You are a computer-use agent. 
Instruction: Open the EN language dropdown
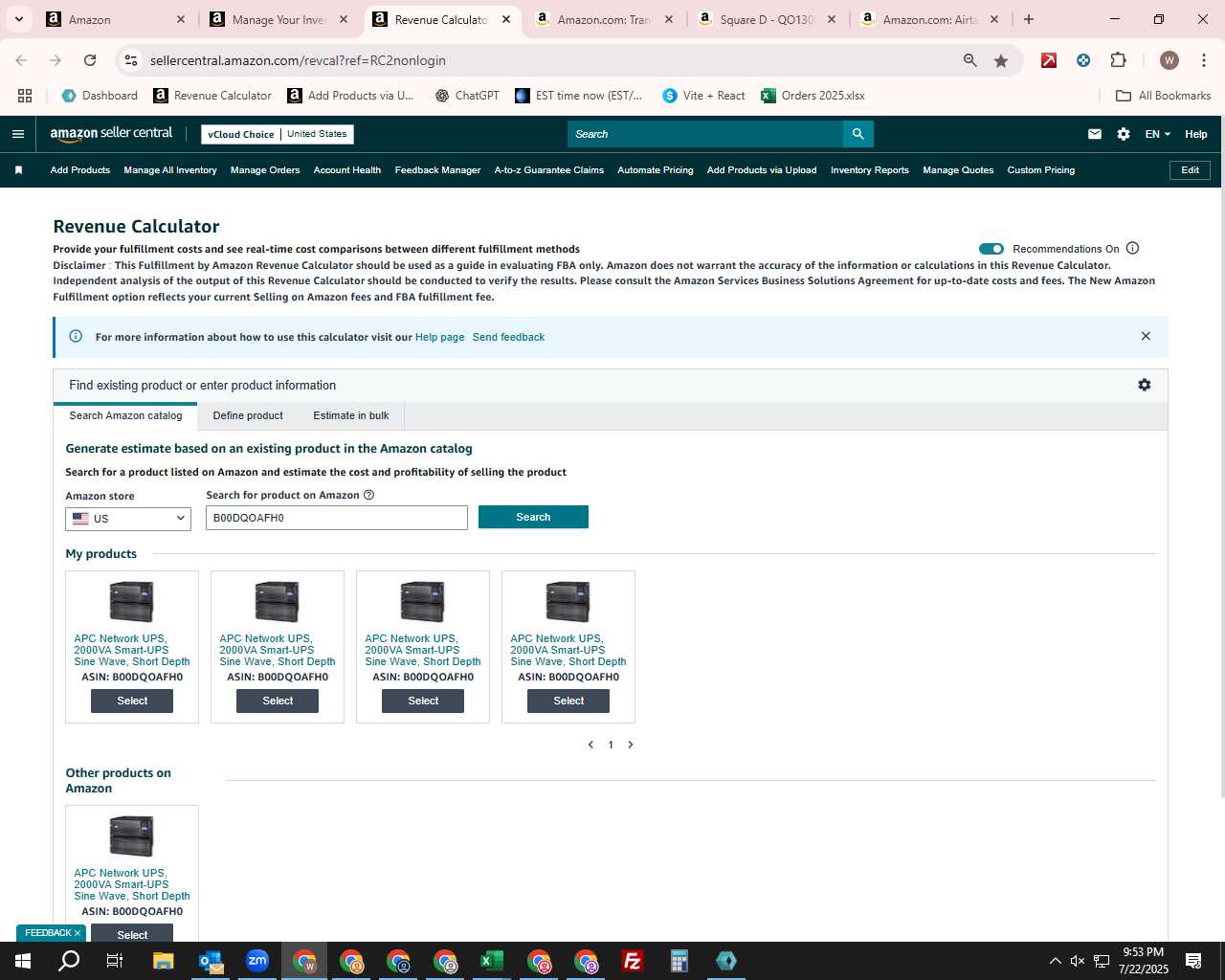coord(1157,134)
